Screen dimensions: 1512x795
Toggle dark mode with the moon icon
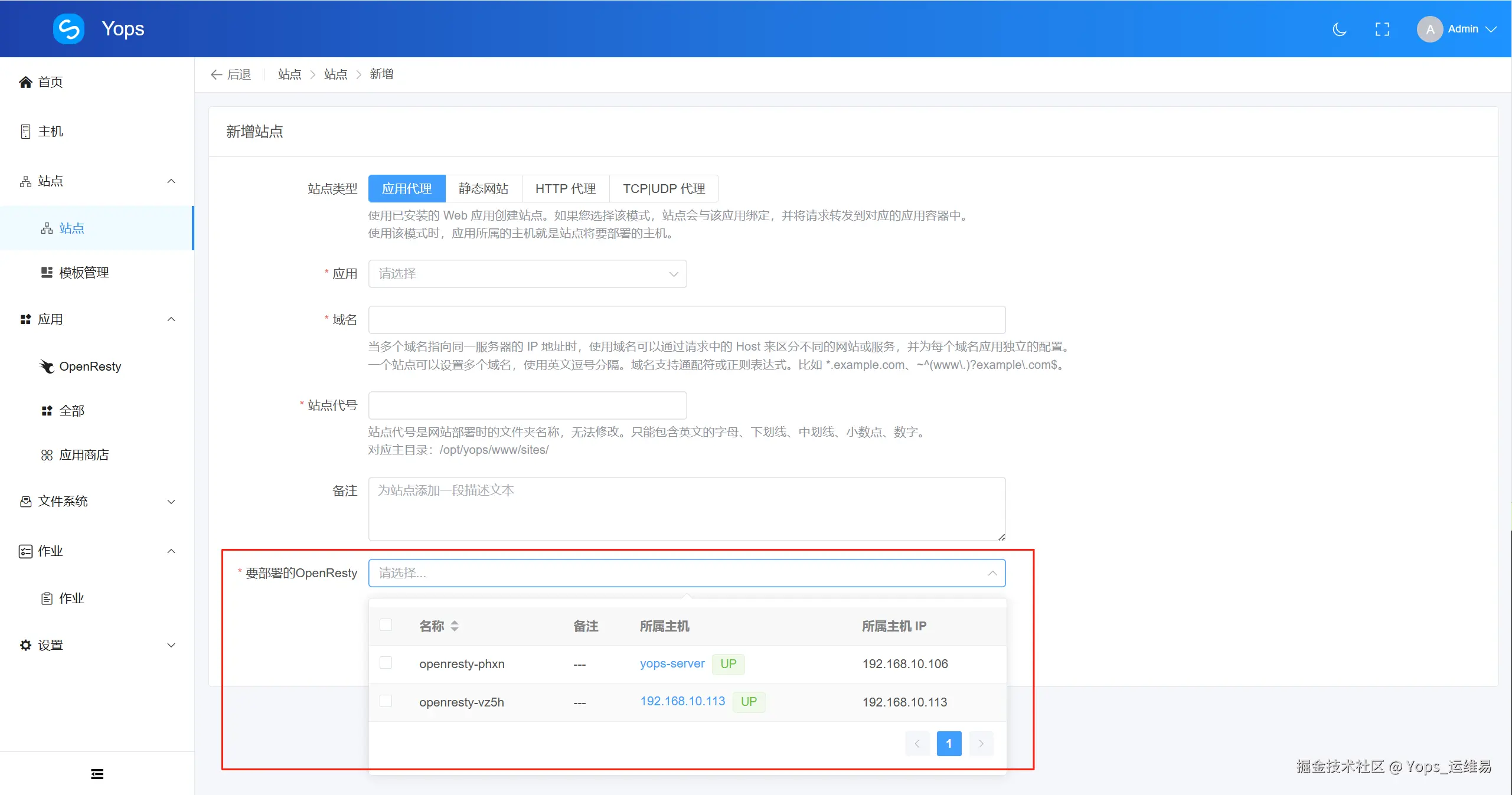point(1338,28)
